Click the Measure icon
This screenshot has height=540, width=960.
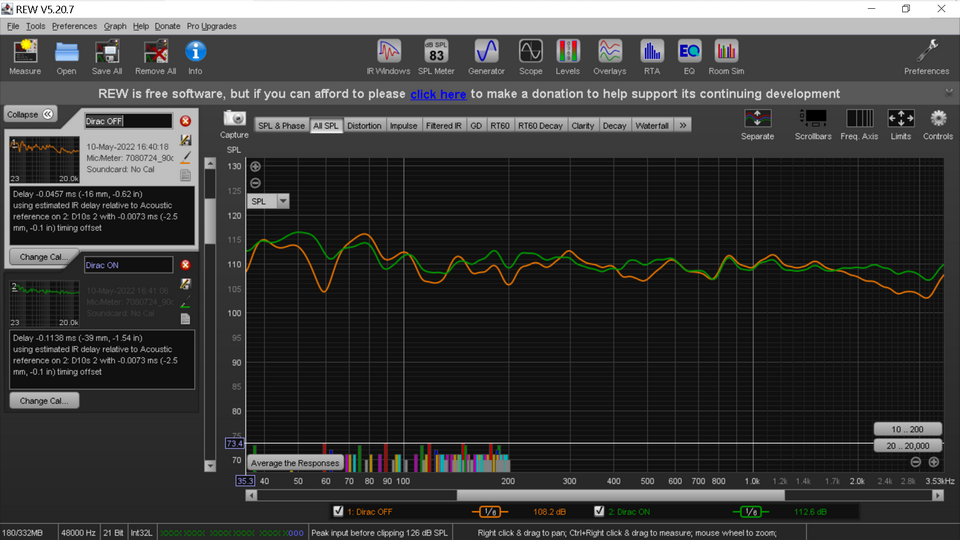point(25,57)
